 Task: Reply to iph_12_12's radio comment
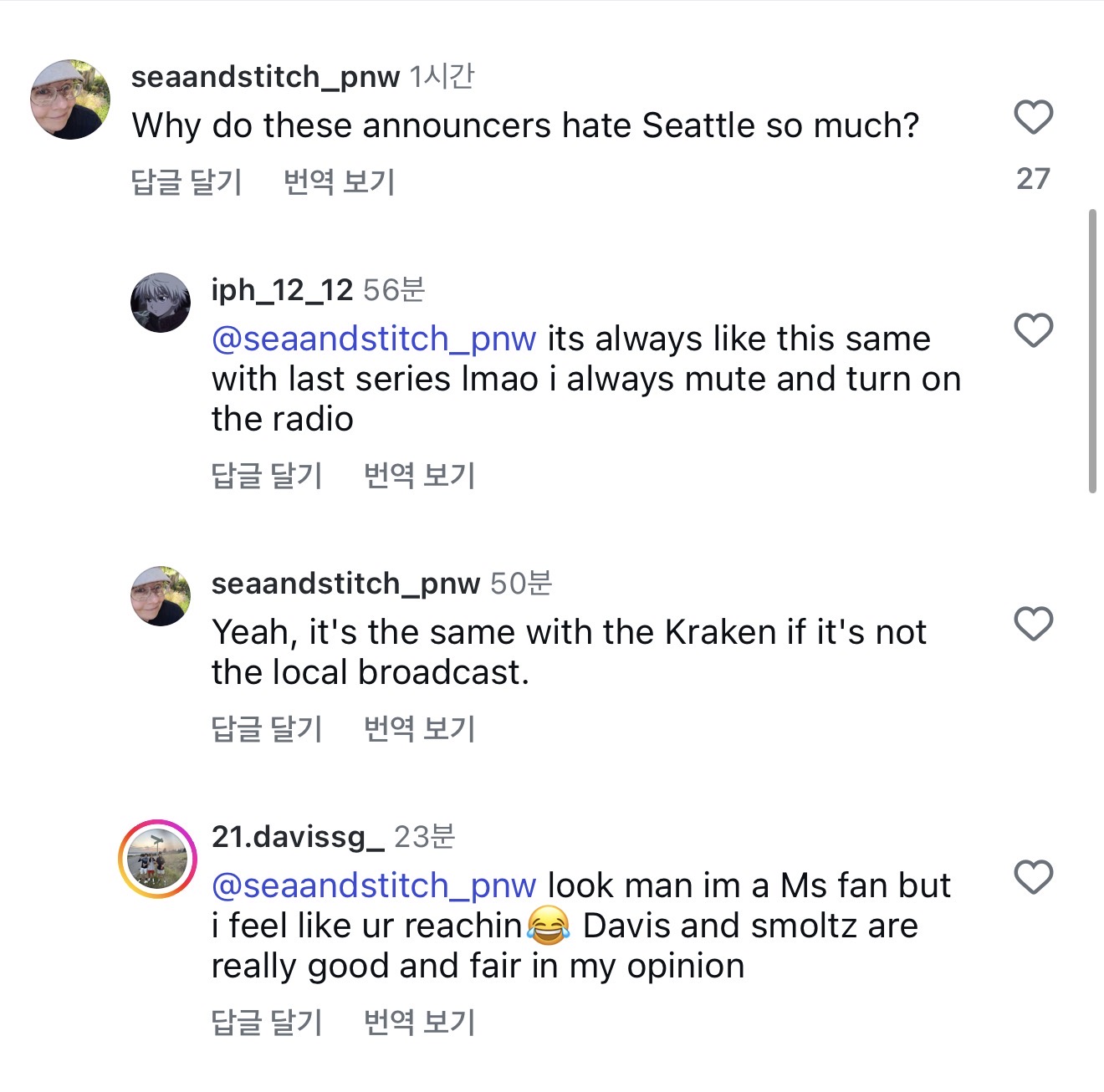coord(267,475)
